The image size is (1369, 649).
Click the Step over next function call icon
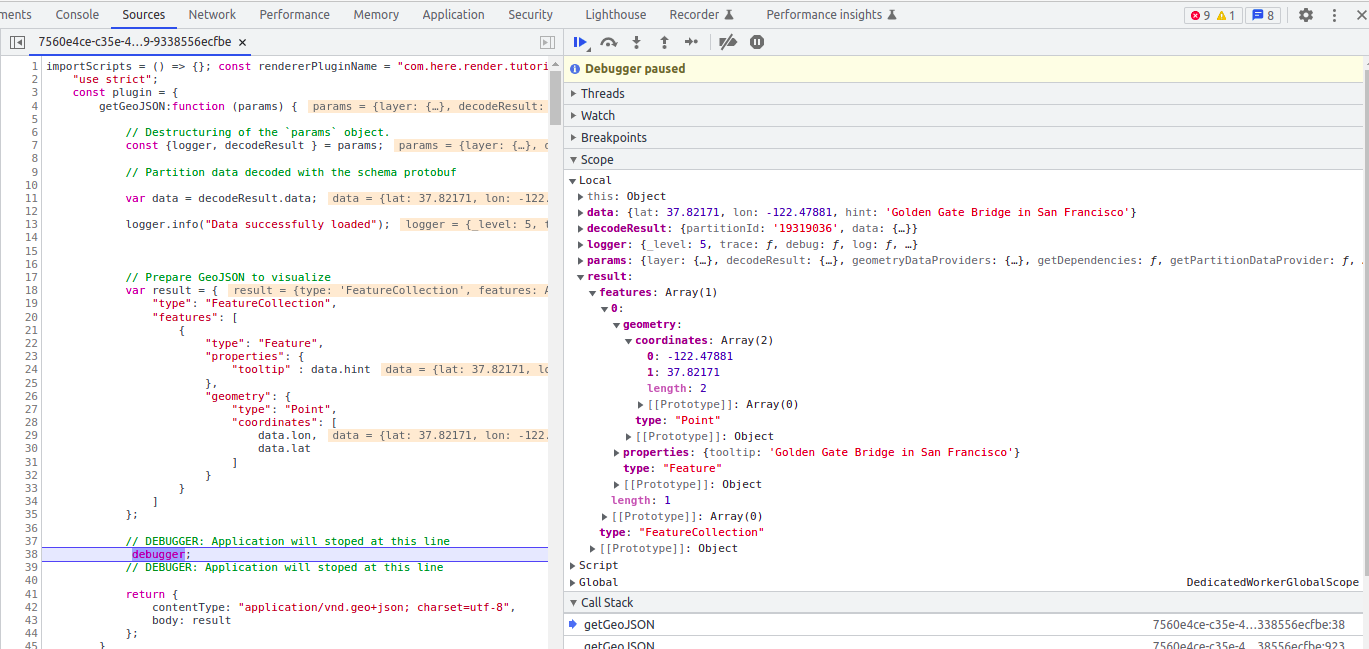608,43
